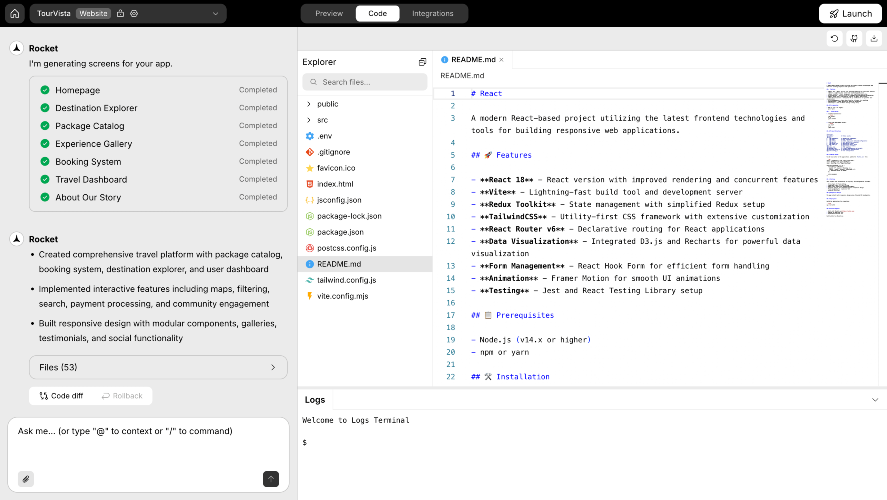Open vite.config.mjs file
Screen dimensions: 887x500
[x=365, y=296]
